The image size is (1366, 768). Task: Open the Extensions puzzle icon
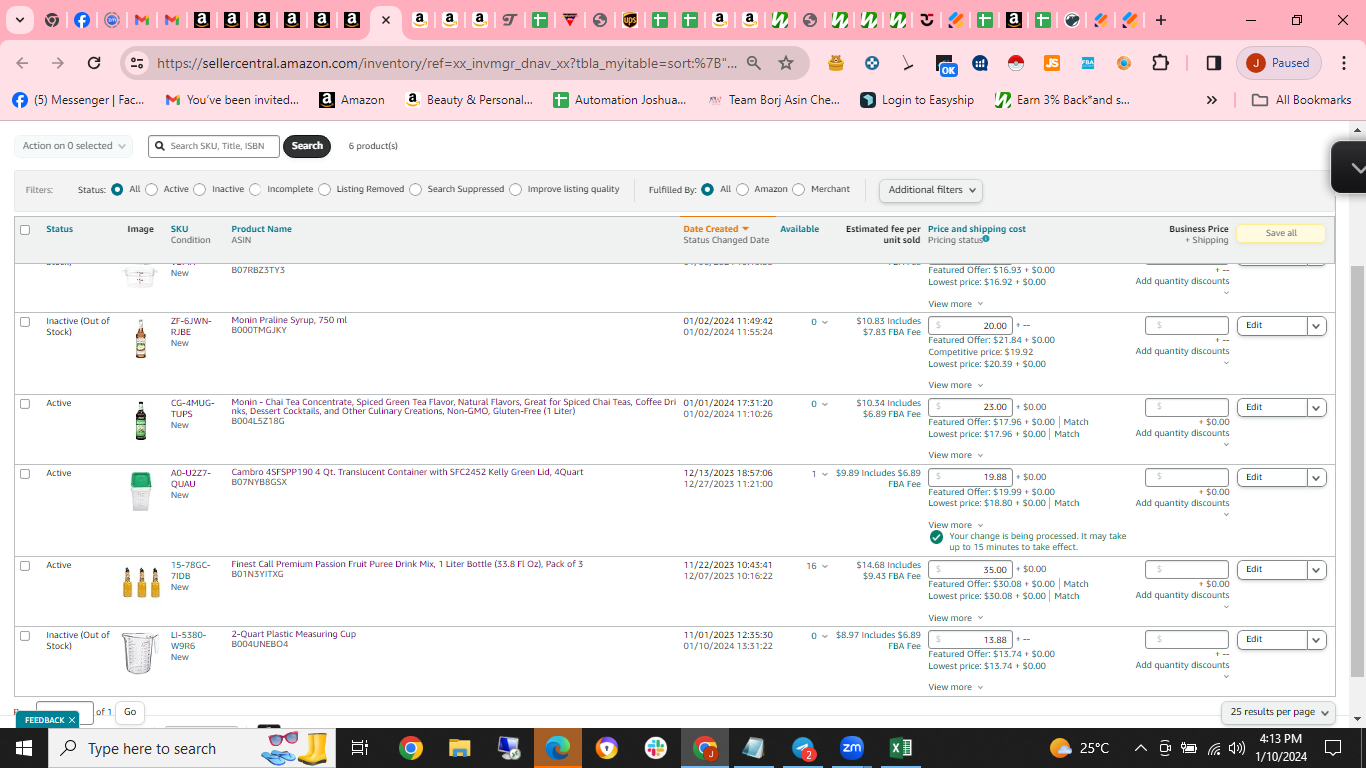coord(1160,63)
